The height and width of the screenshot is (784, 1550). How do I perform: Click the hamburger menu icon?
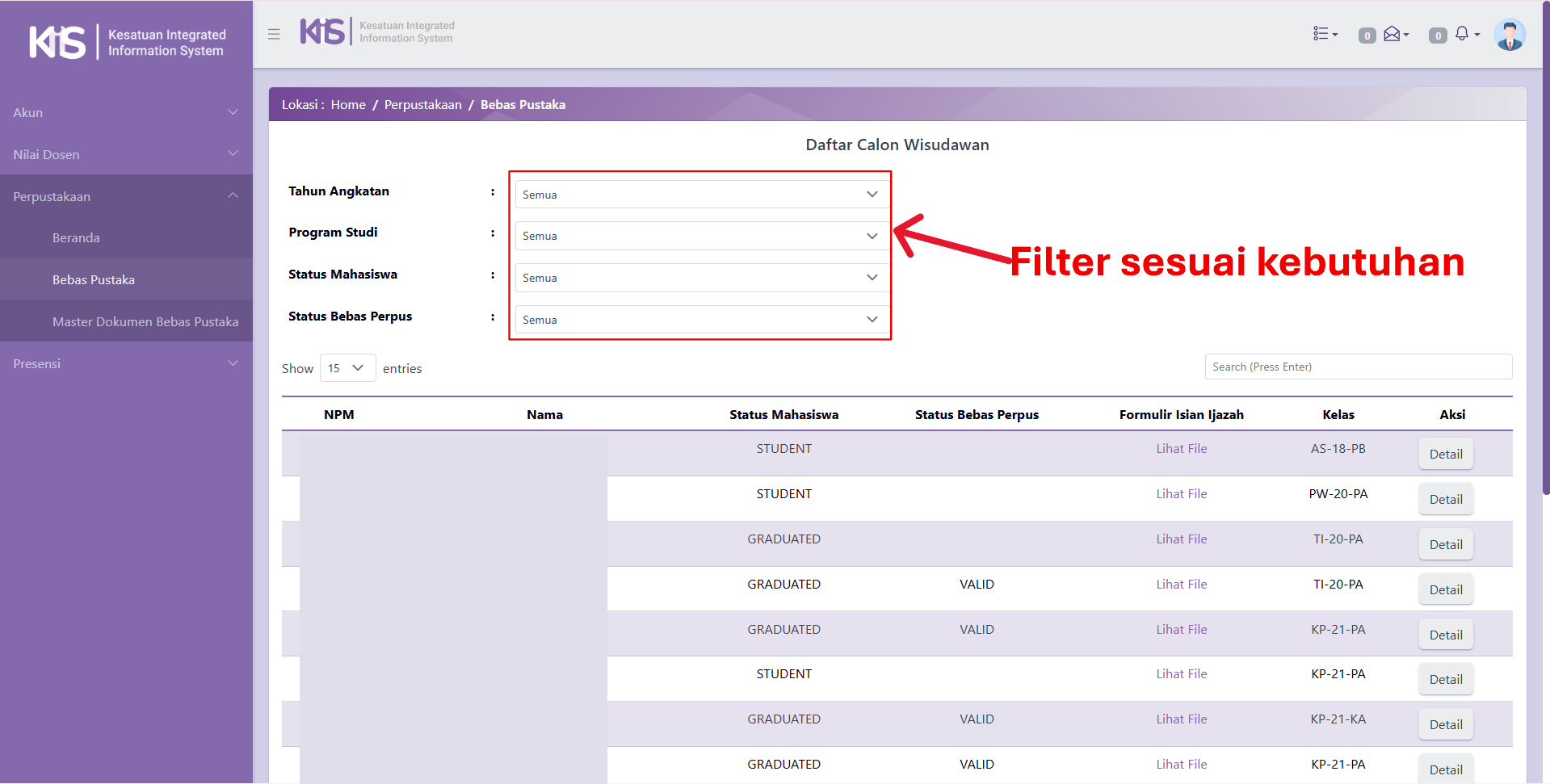pos(274,34)
